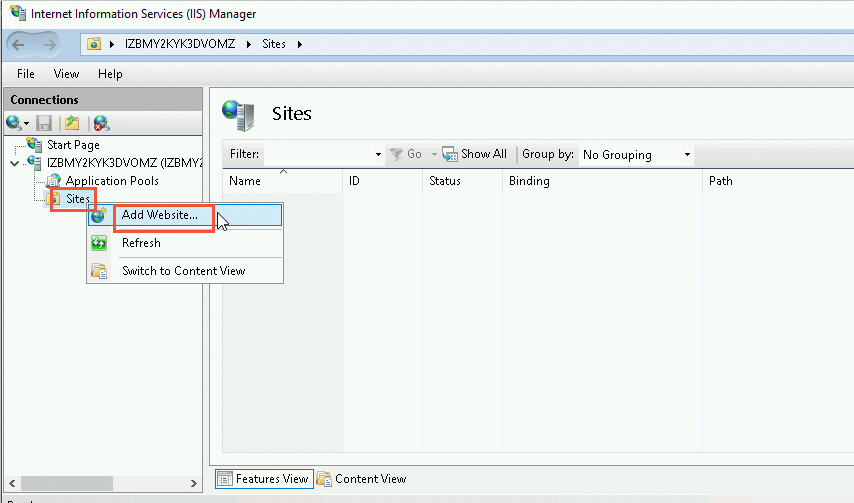Expand breadcrumb arrow after Sites
Viewport: 854px width, 503px height.
(300, 45)
